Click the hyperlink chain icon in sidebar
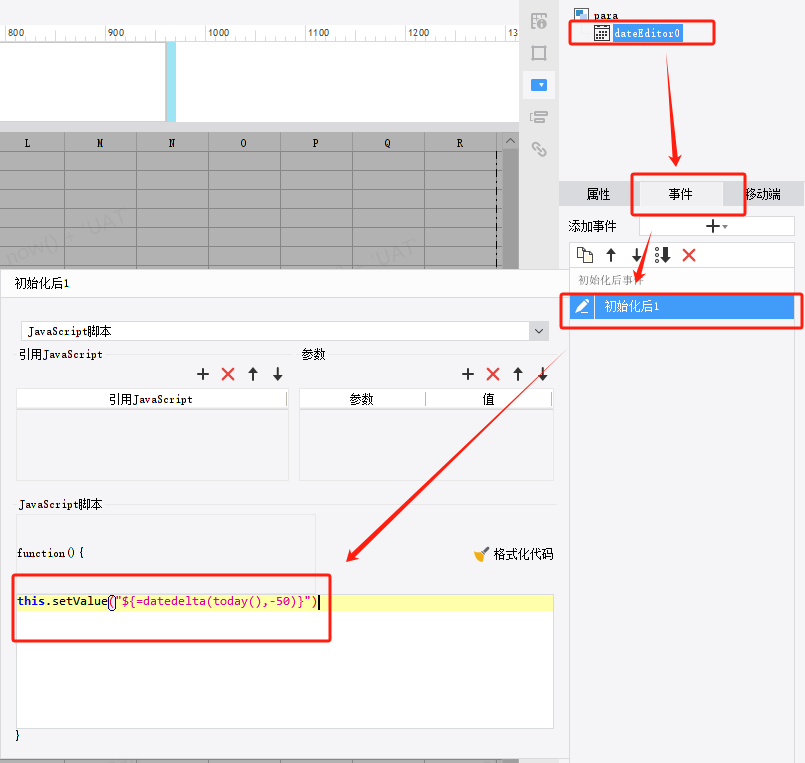805x763 pixels. click(x=539, y=149)
